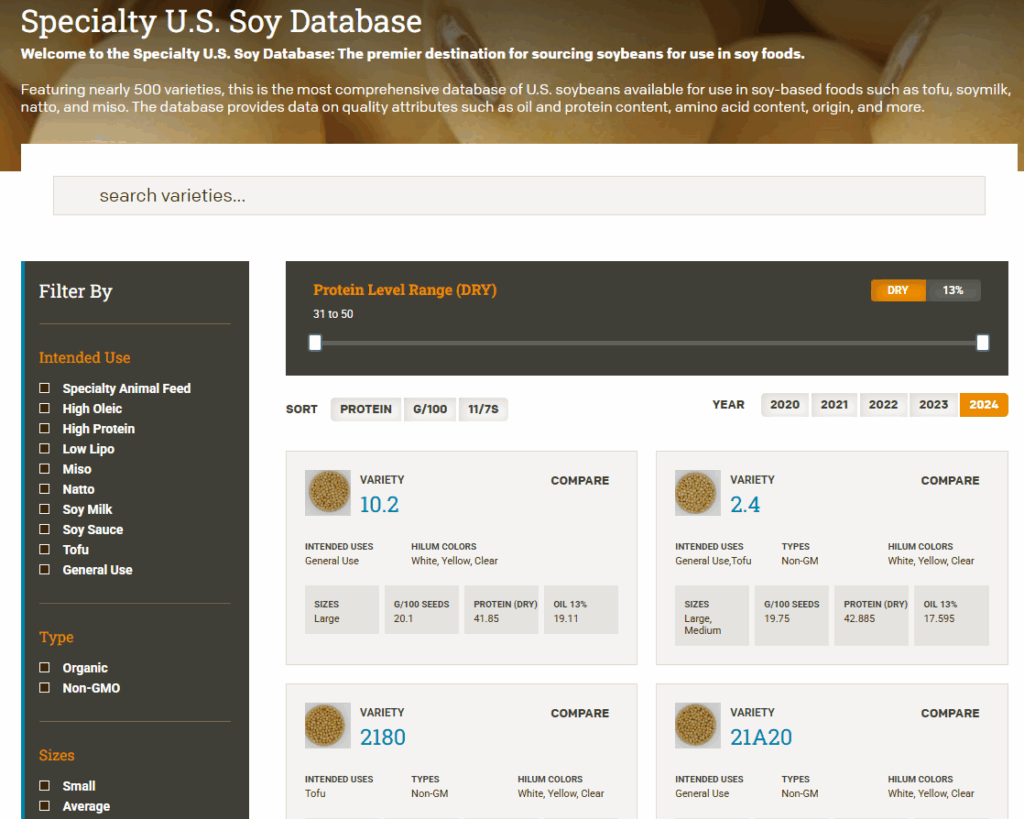Tick the Tofu intended use checkbox
Screen dimensions: 1024x819
tap(44, 550)
